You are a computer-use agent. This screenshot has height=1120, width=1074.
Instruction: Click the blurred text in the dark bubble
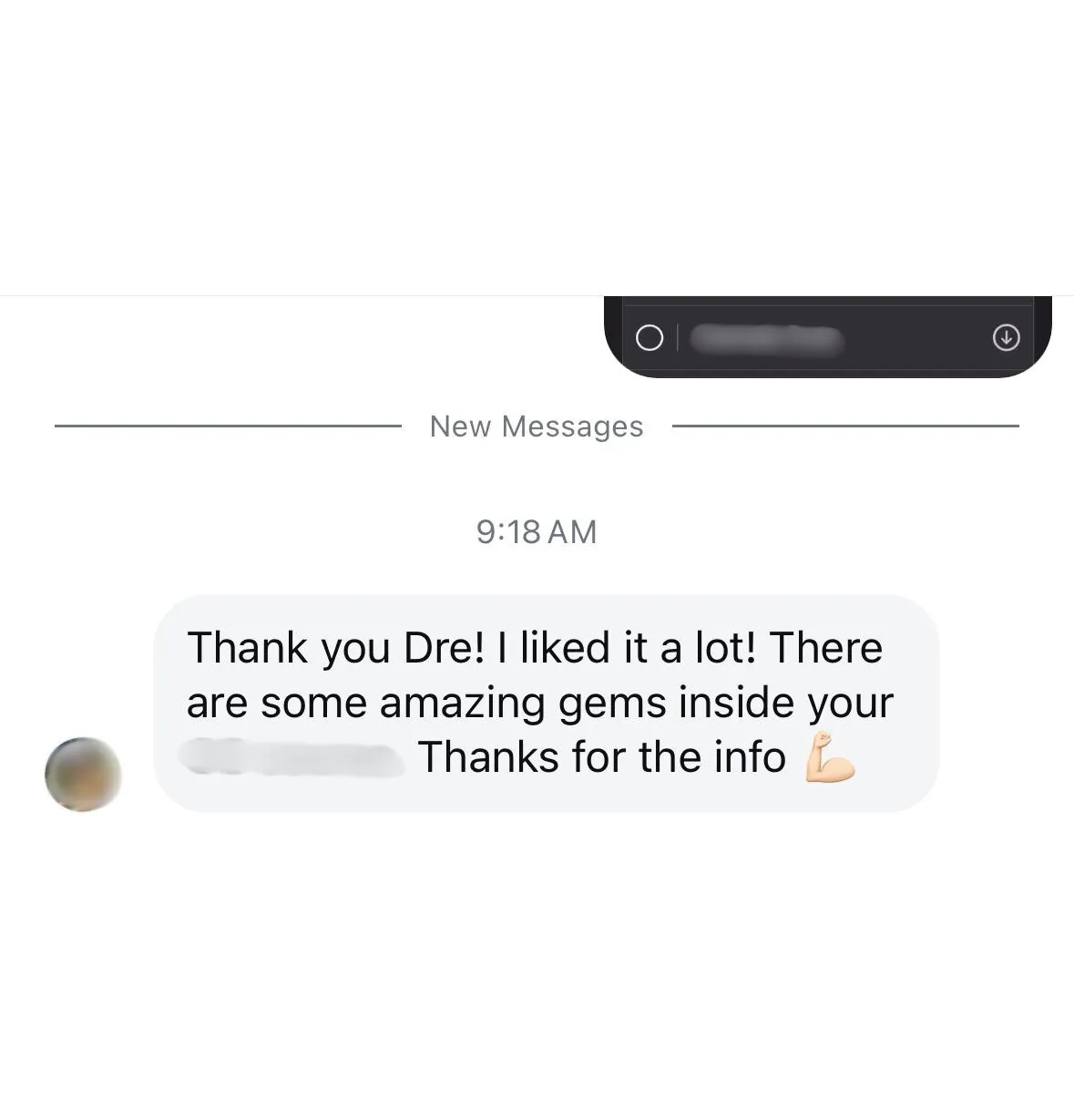pos(766,339)
